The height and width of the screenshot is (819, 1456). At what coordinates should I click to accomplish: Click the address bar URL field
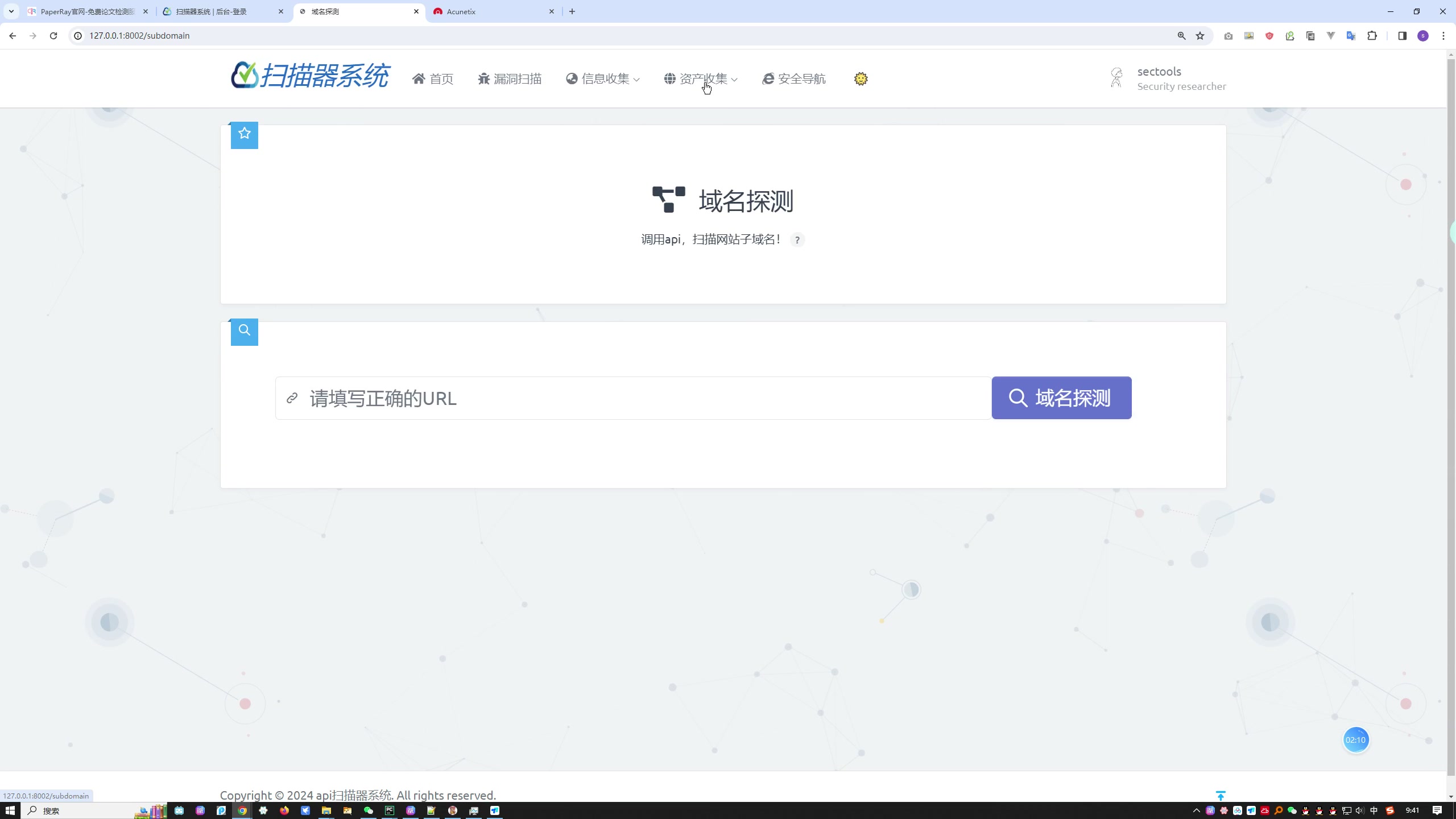[x=626, y=35]
